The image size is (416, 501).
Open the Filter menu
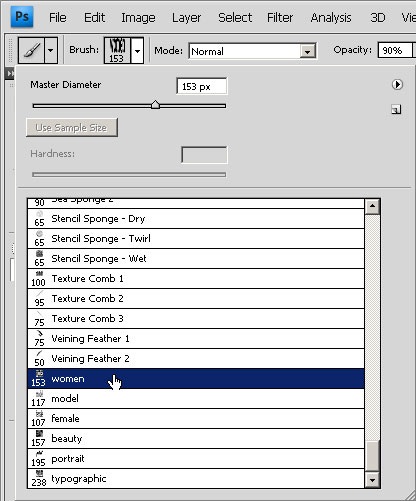280,17
